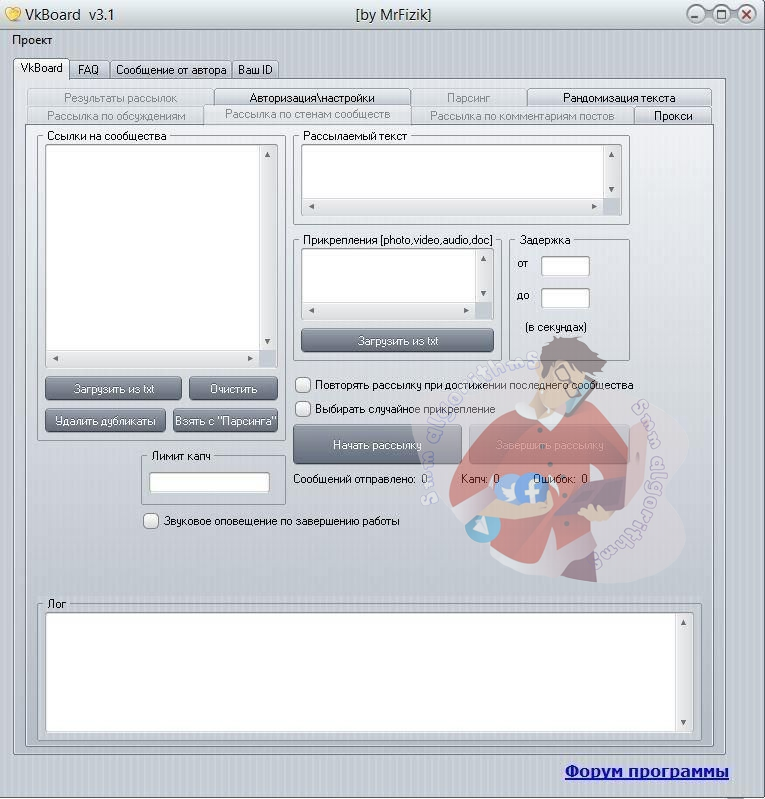Screen dimensions: 765x799
Task: Minimize the VkBoard window
Action: 695,14
